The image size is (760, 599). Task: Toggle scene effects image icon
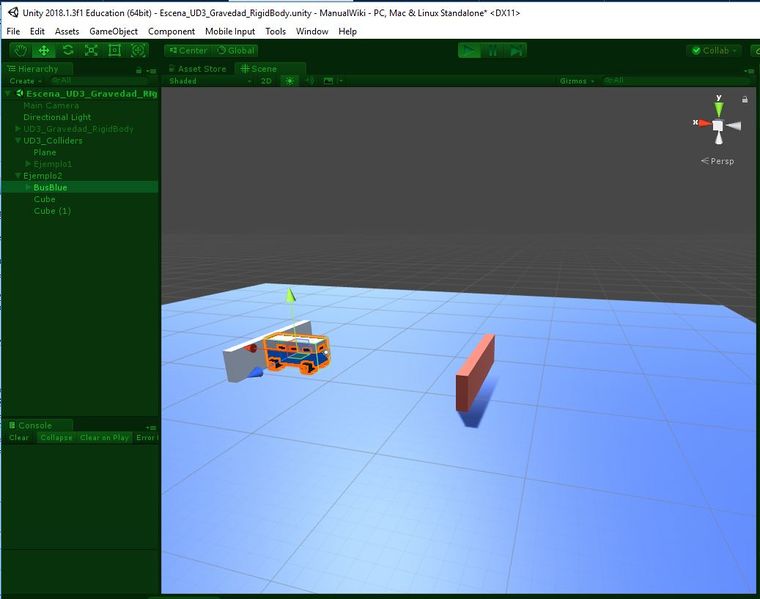pyautogui.click(x=328, y=81)
